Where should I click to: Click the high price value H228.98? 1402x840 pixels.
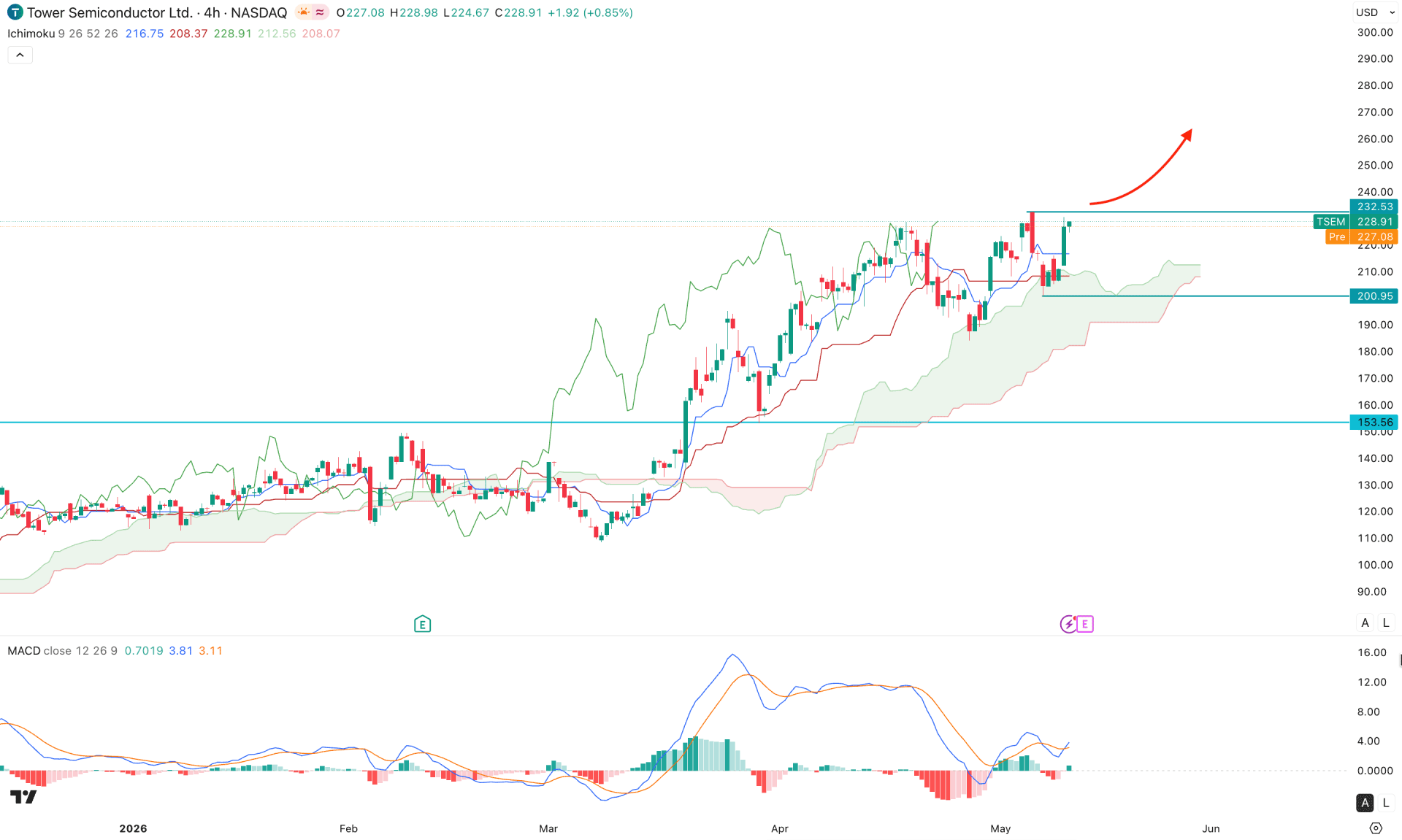coord(413,12)
